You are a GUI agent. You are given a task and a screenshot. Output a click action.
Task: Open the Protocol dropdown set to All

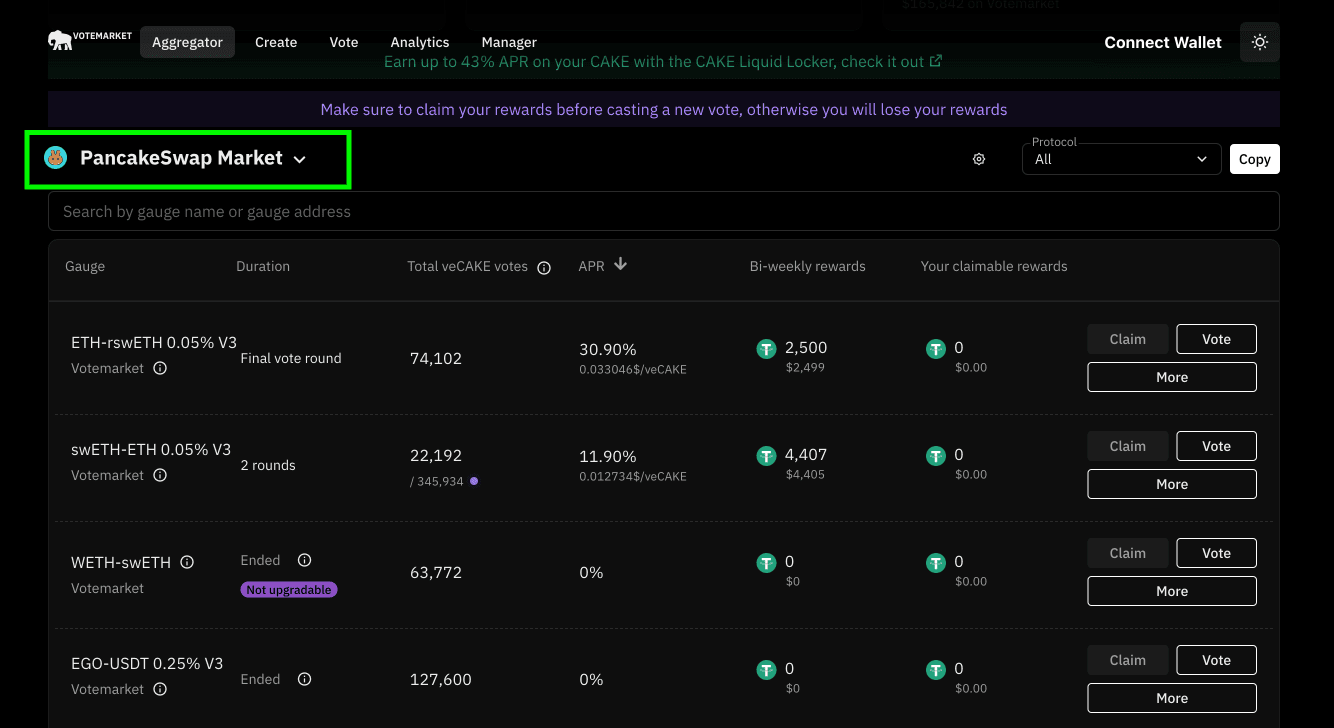[x=1121, y=159]
